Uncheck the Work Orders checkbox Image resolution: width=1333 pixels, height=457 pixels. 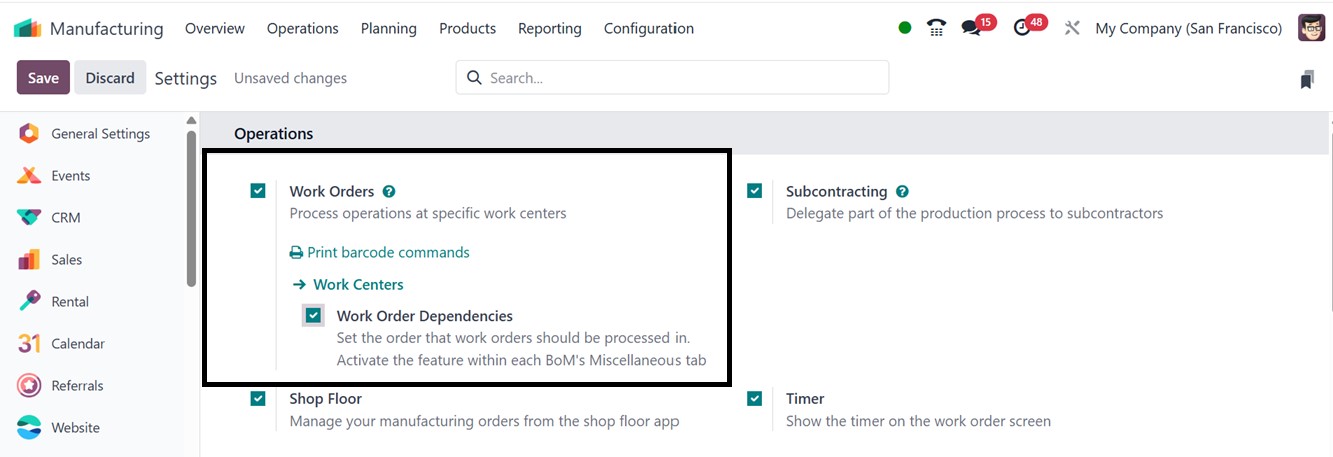pos(258,191)
